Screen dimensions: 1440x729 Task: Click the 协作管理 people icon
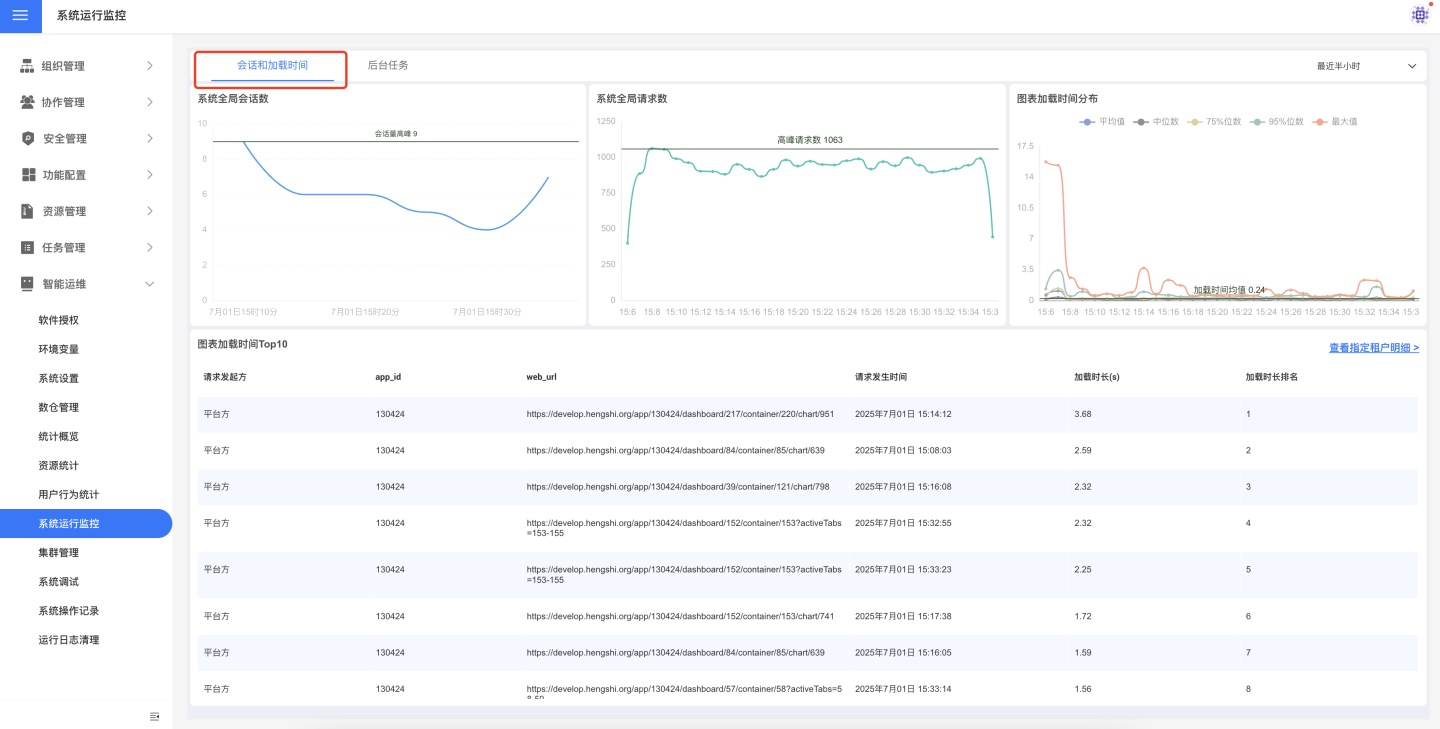click(x=27, y=102)
